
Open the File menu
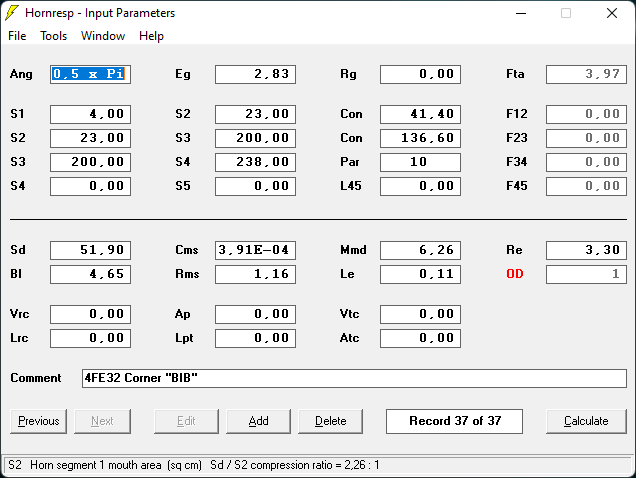pyautogui.click(x=17, y=36)
